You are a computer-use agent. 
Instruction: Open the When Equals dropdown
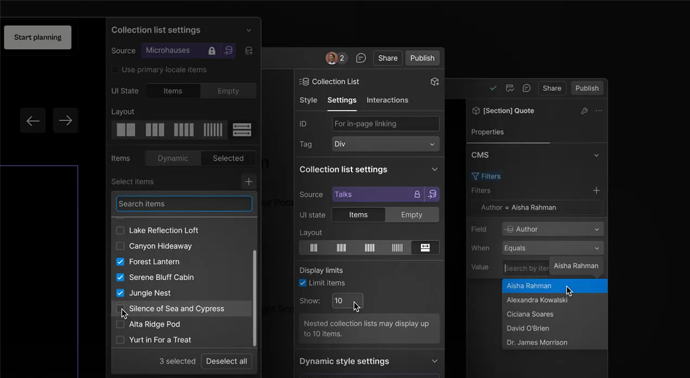point(553,248)
